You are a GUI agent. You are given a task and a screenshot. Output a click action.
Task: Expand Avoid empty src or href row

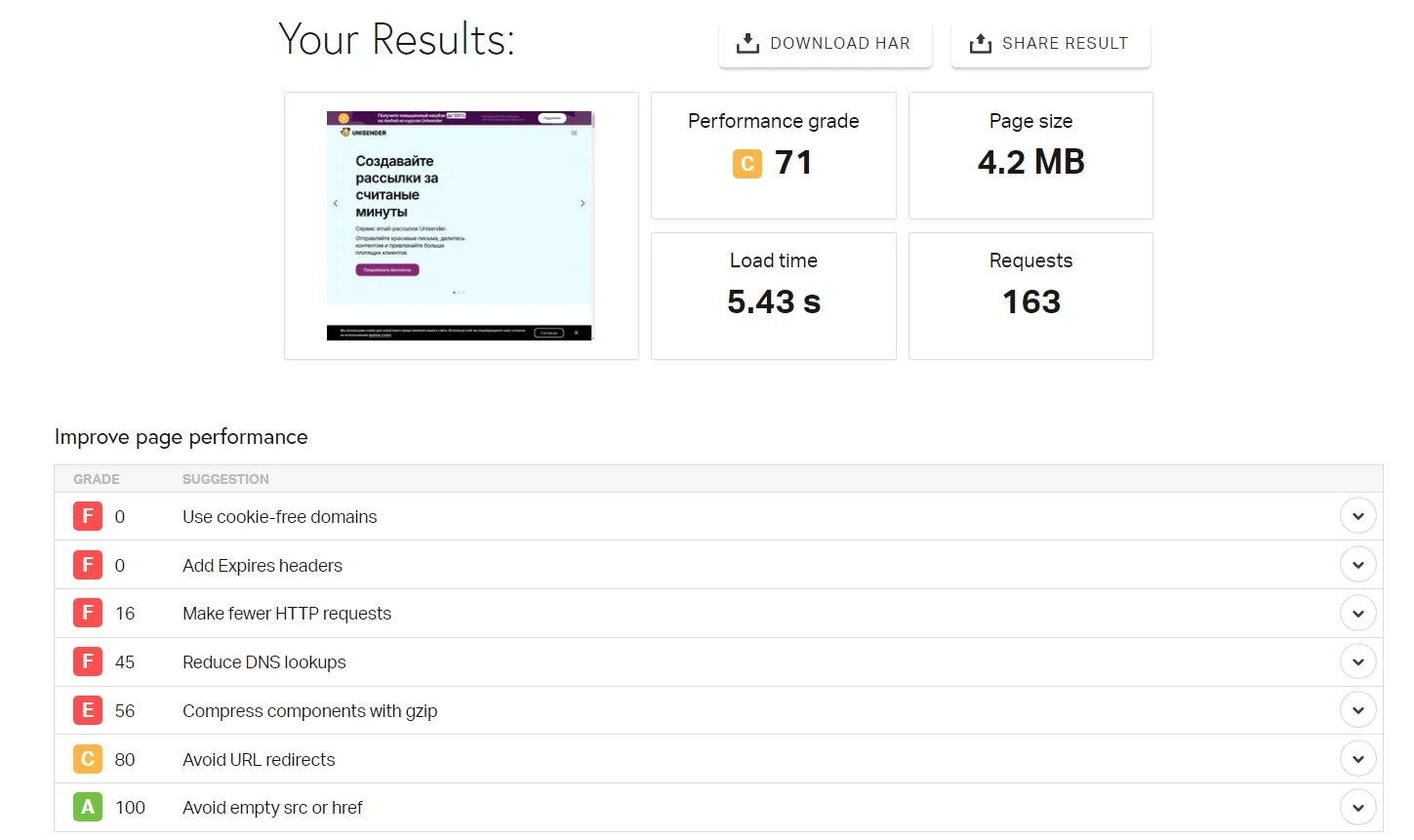[1357, 808]
